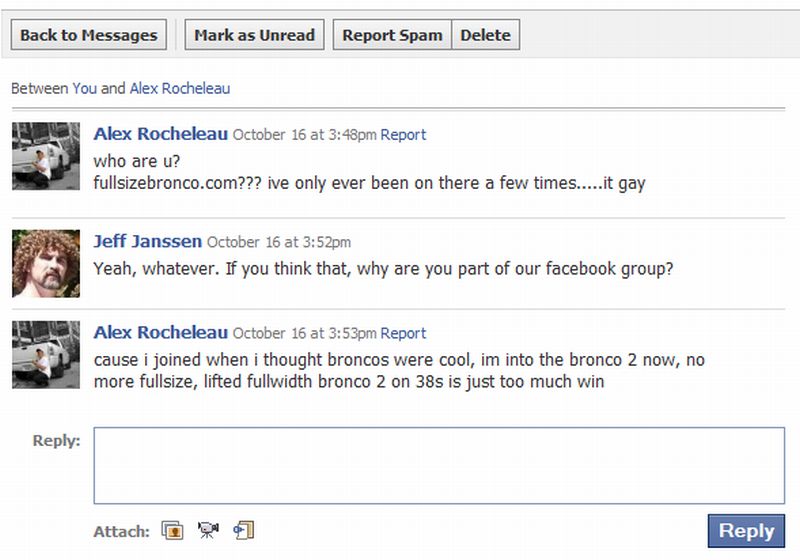Viewport: 800px width, 560px height.
Task: Attach a video with the camera icon
Action: coord(208,531)
